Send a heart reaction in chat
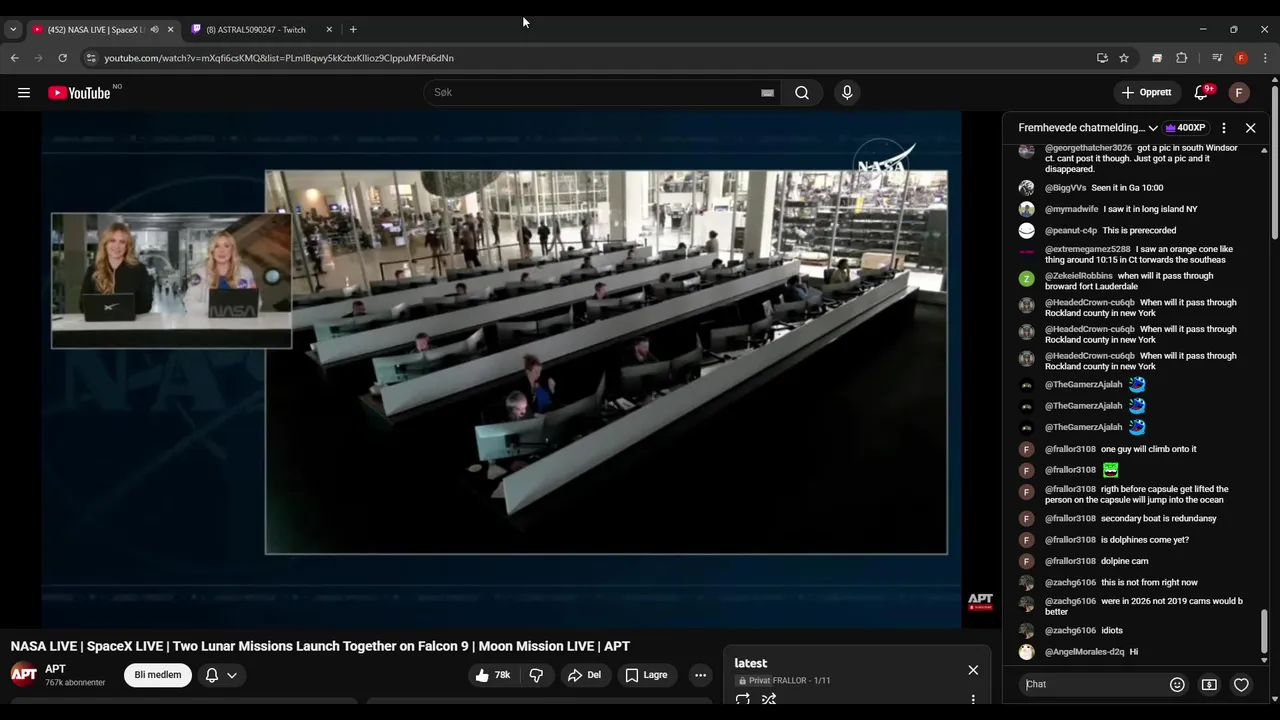The height and width of the screenshot is (720, 1280). tap(1241, 684)
